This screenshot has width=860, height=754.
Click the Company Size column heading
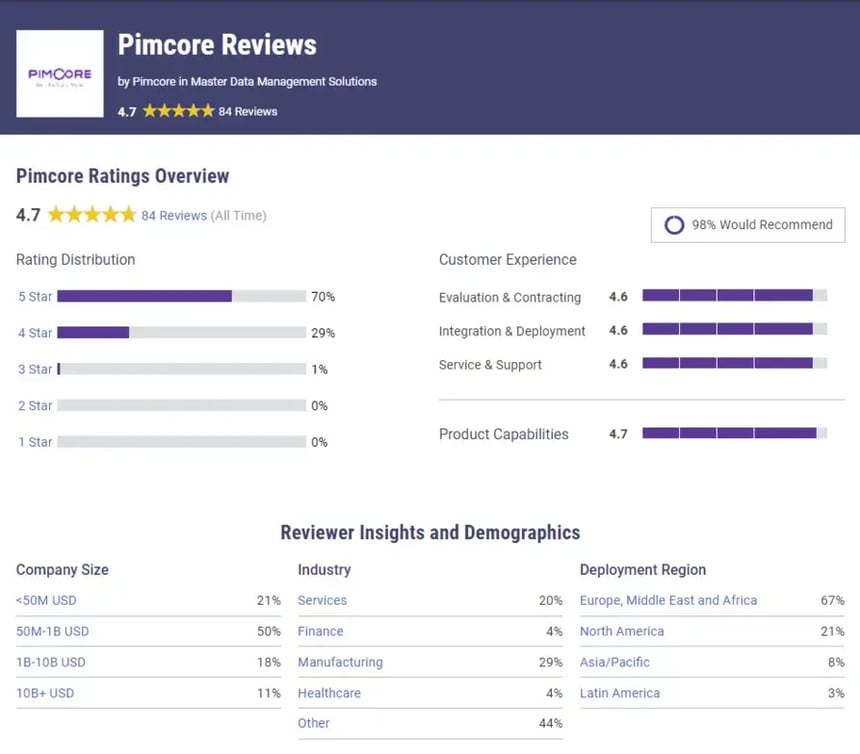click(62, 570)
